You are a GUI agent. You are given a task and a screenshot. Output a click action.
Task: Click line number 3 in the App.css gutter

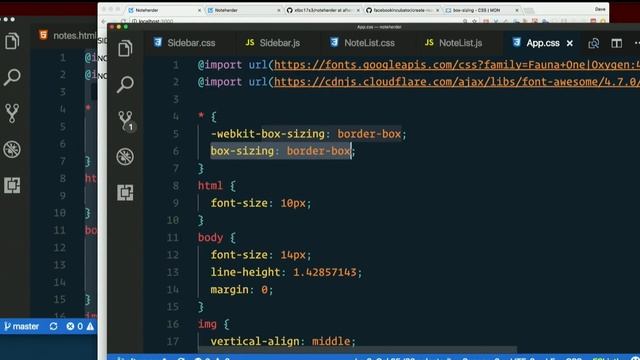pyautogui.click(x=176, y=99)
